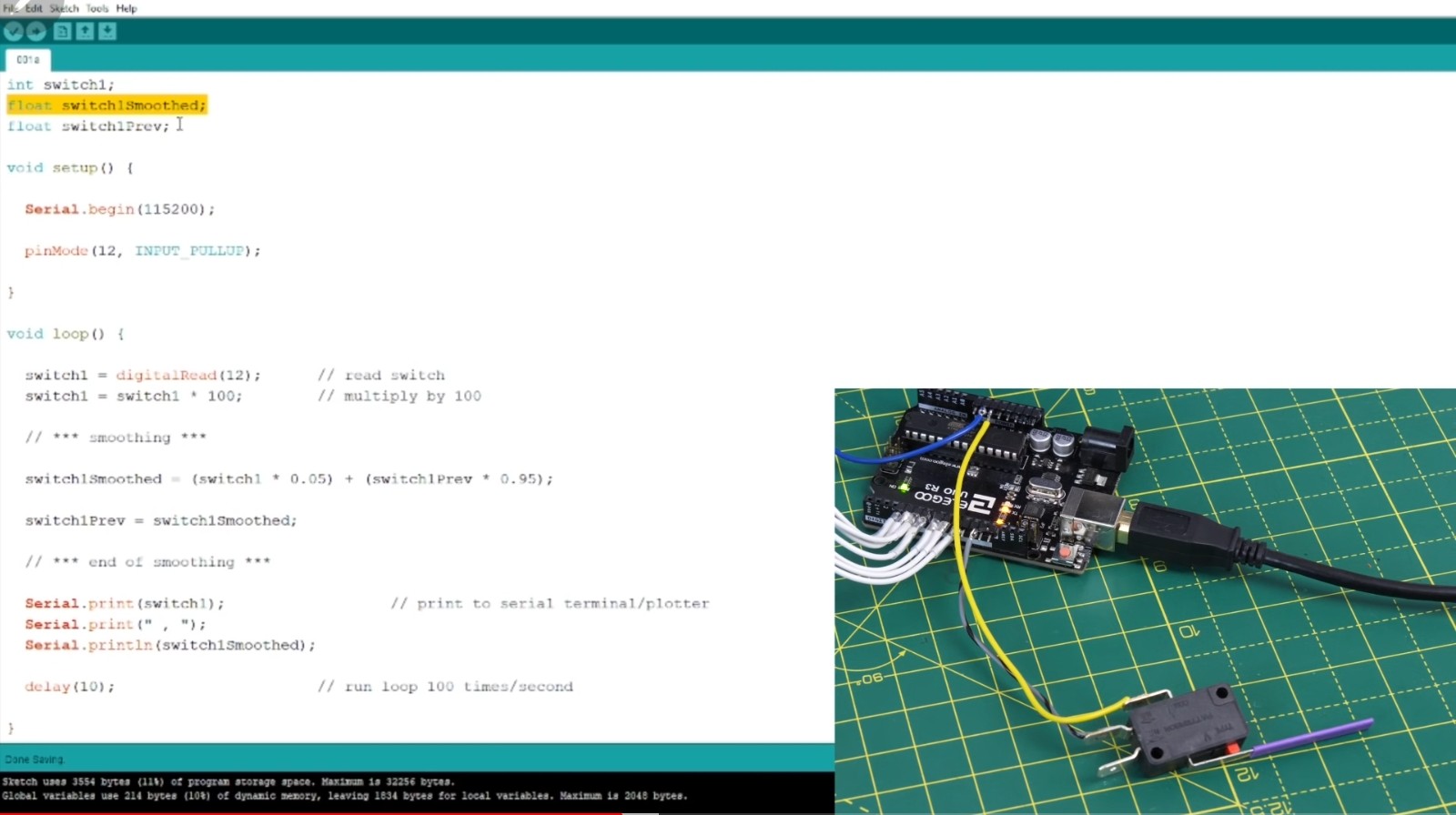Click the Arduino board video overlay
Viewport: 1456px width, 815px height.
(x=1145, y=601)
